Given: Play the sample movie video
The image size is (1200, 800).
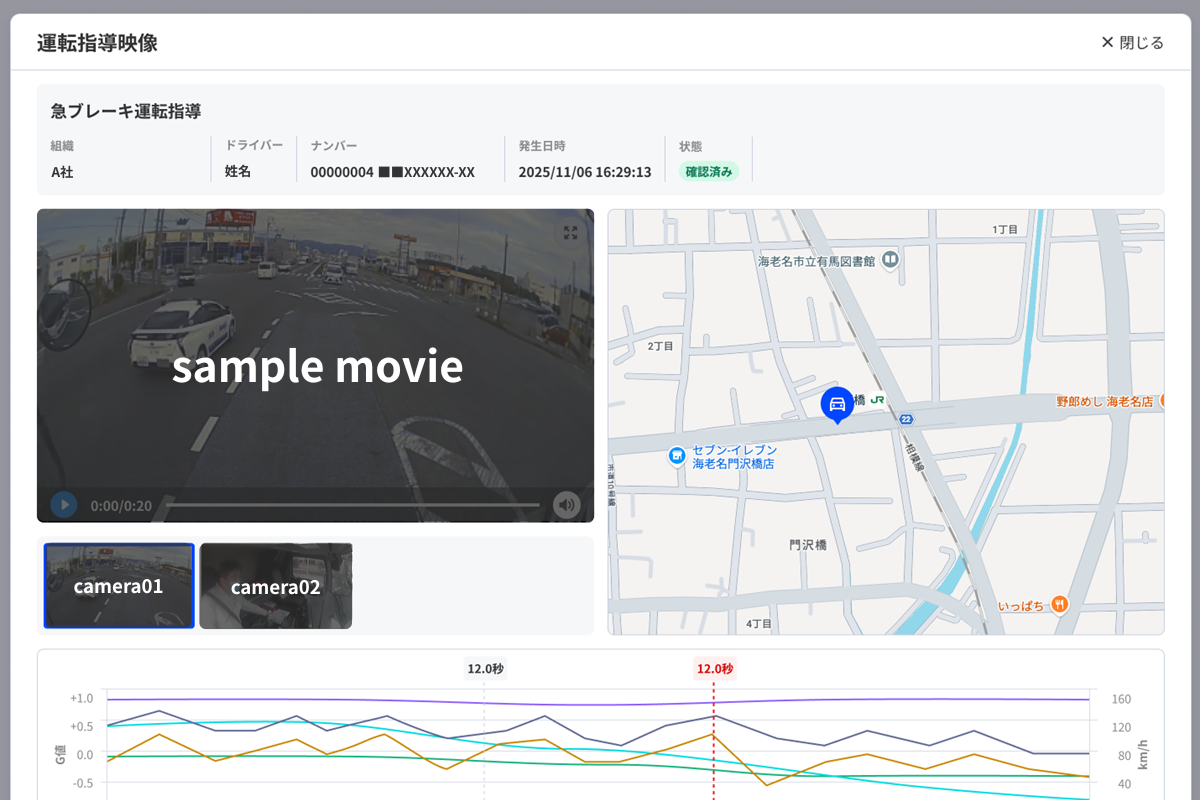Looking at the screenshot, I should (64, 505).
